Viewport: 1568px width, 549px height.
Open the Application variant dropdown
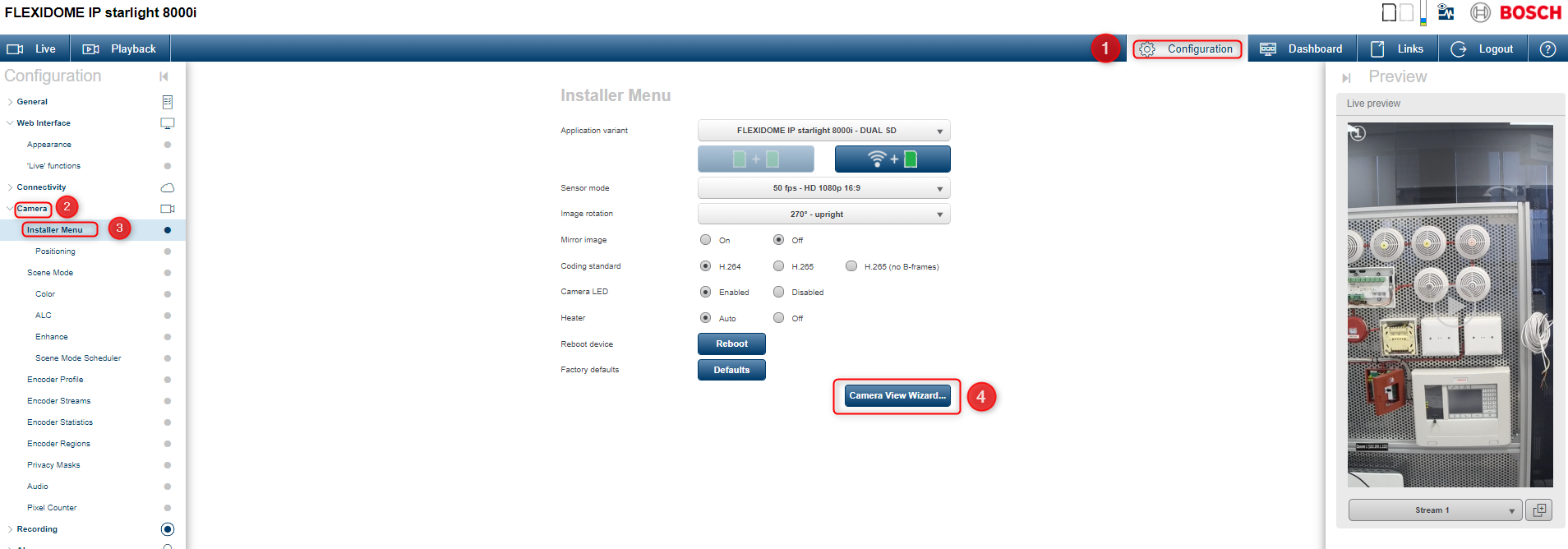tap(824, 131)
